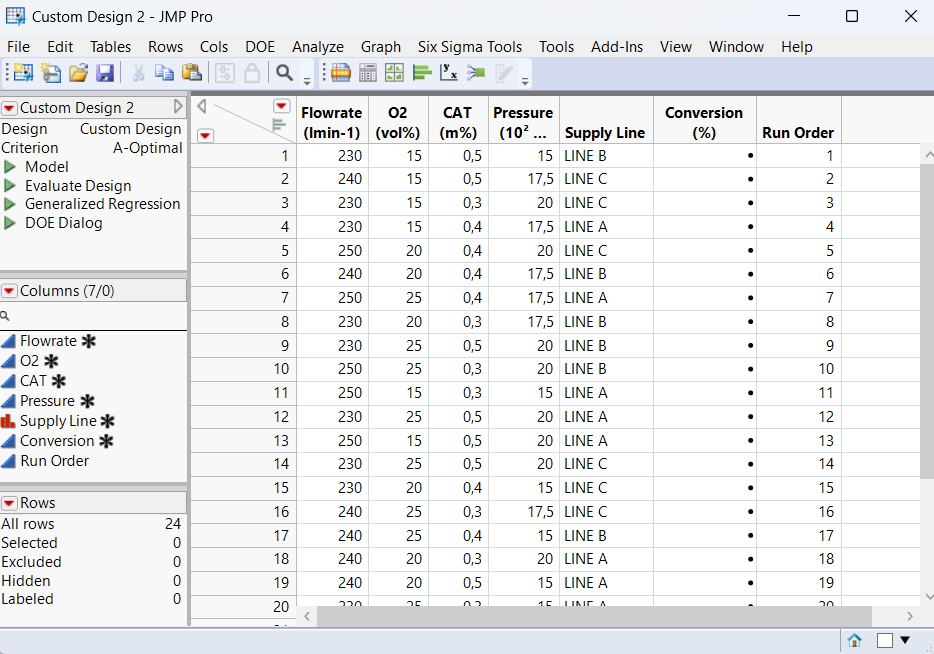The image size is (934, 654).
Task: Click the magnifying glass search icon in toolbar
Action: [284, 73]
